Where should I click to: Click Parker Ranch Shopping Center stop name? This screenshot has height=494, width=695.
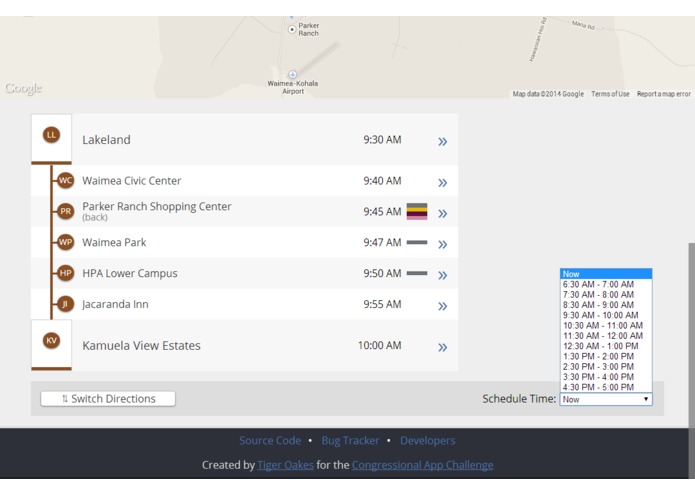pyautogui.click(x=156, y=206)
